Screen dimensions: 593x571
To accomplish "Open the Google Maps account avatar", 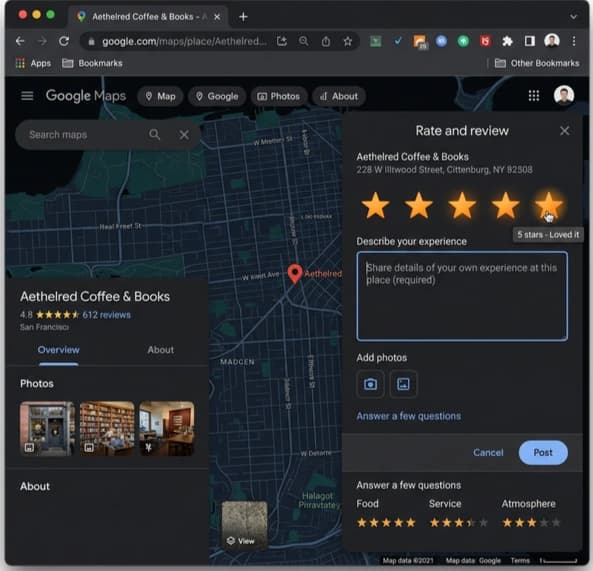I will point(564,95).
